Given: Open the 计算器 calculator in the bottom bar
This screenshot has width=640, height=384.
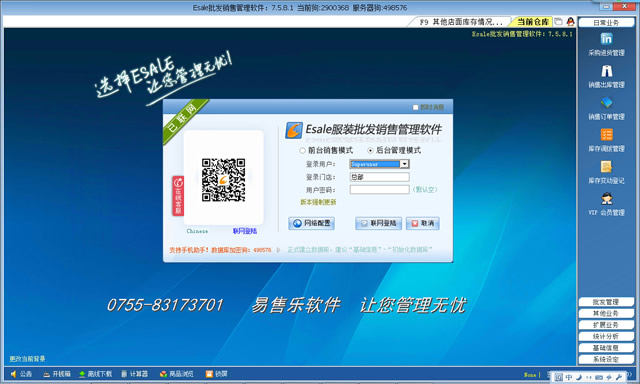Looking at the screenshot, I should click(134, 374).
